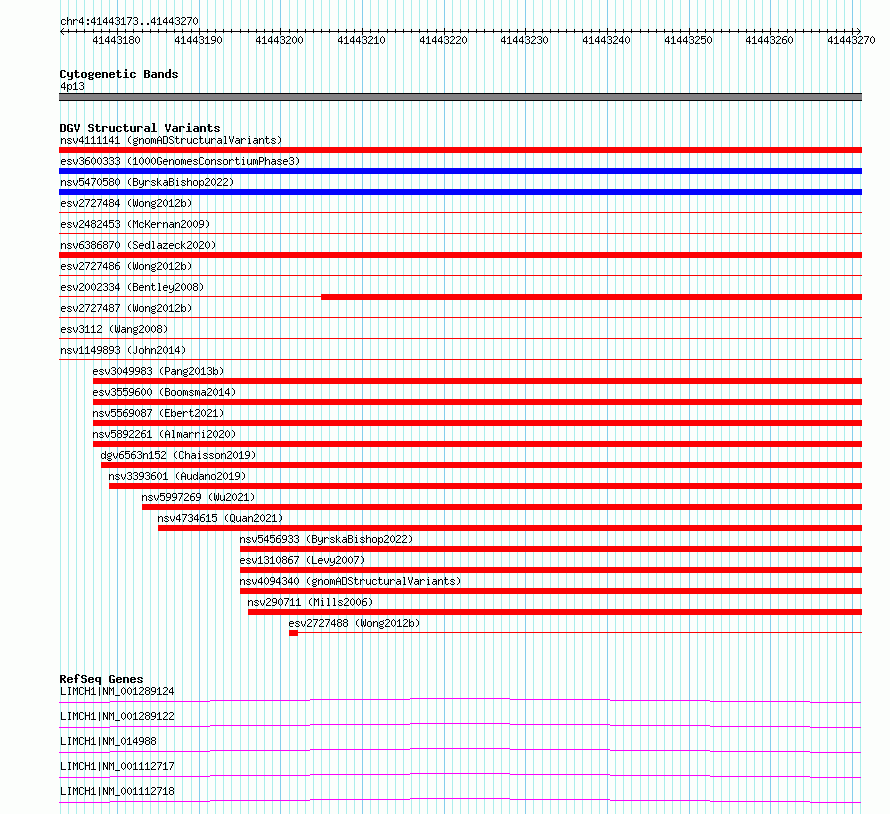This screenshot has width=890, height=814.
Task: Open LIMCH1|NM_001289124 transcript label
Action: coord(117,691)
